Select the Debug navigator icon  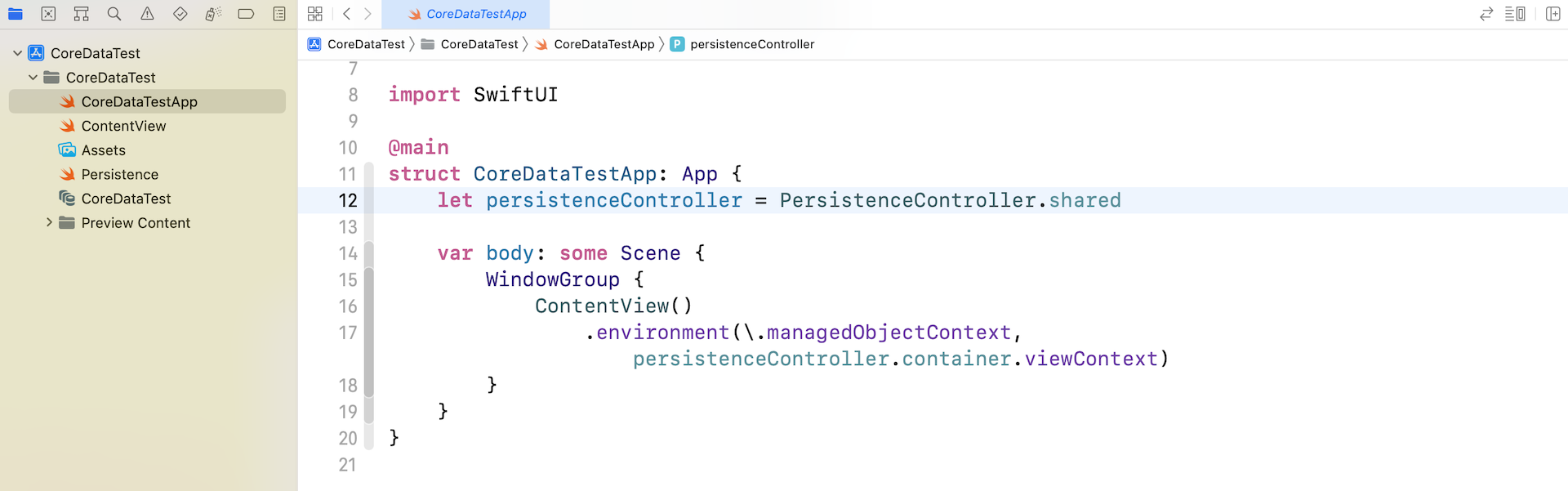(213, 14)
